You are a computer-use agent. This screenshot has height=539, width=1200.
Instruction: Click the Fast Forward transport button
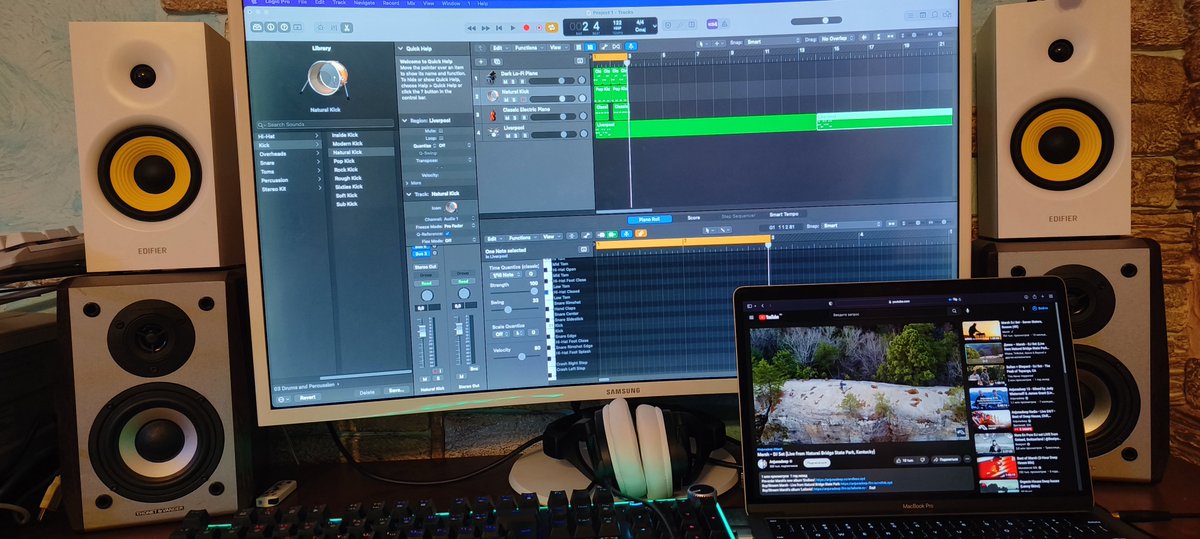486,28
